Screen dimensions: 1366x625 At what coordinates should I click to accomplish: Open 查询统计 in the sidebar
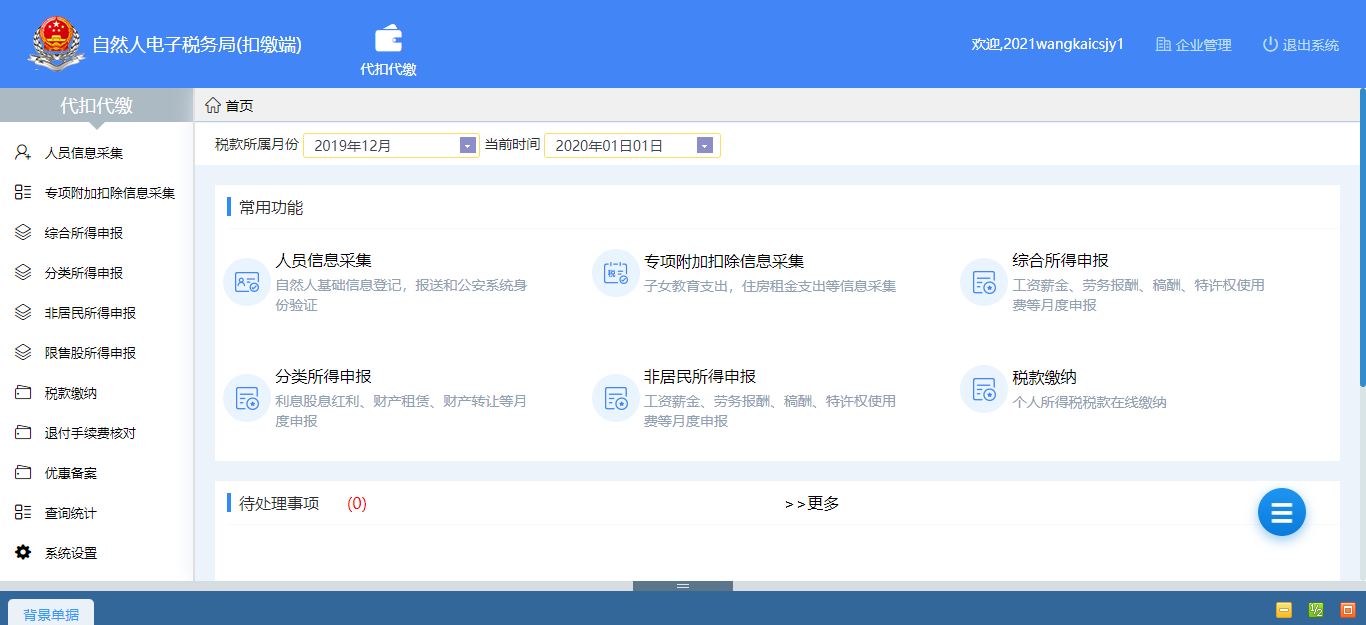pyautogui.click(x=70, y=513)
